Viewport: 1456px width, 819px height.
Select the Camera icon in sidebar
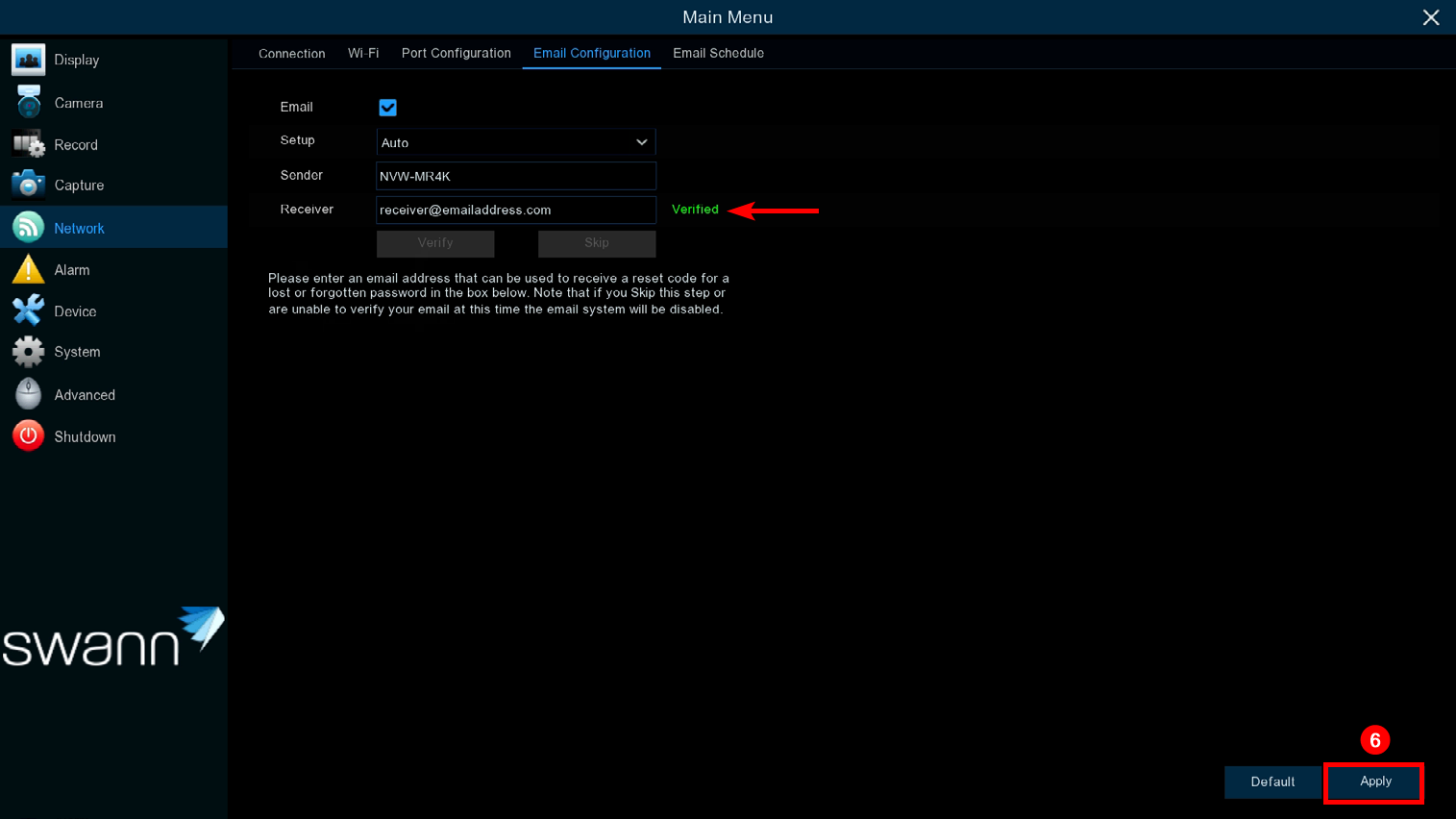[x=28, y=102]
